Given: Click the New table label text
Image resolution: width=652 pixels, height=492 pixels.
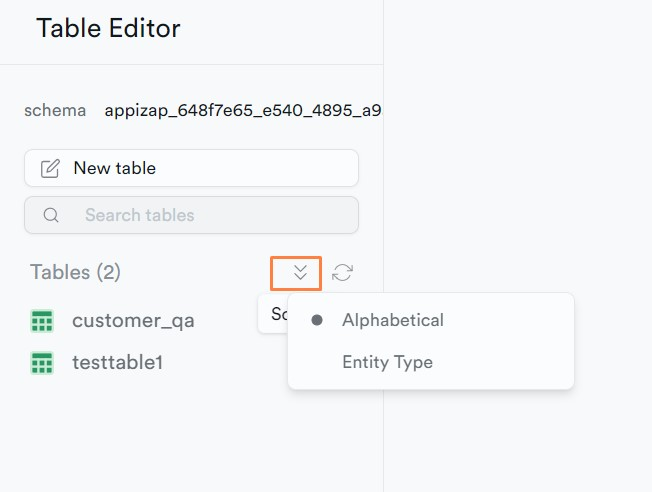Looking at the screenshot, I should tap(115, 168).
